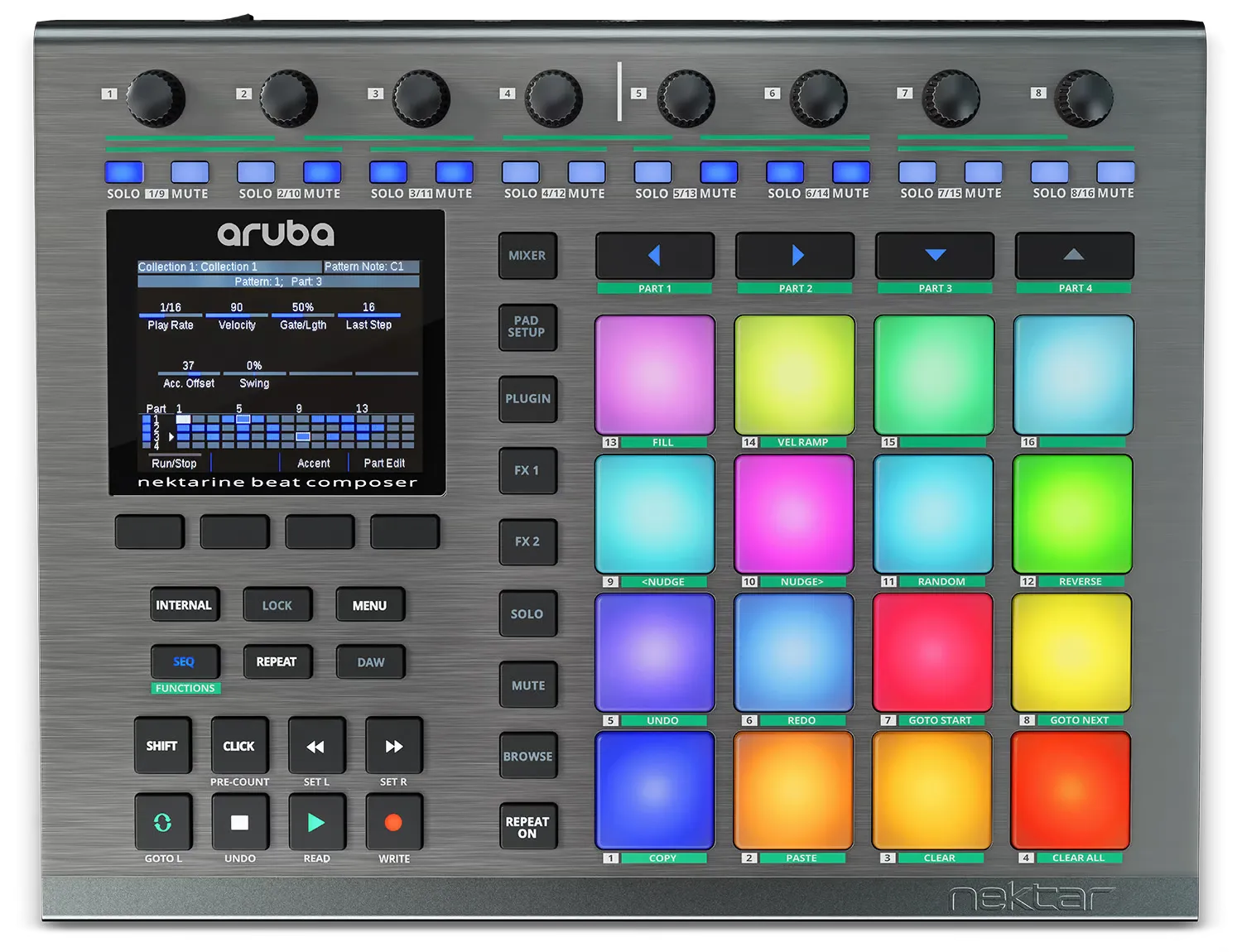This screenshot has width=1242, height=952.
Task: Click the DAW button
Action: click(370, 661)
